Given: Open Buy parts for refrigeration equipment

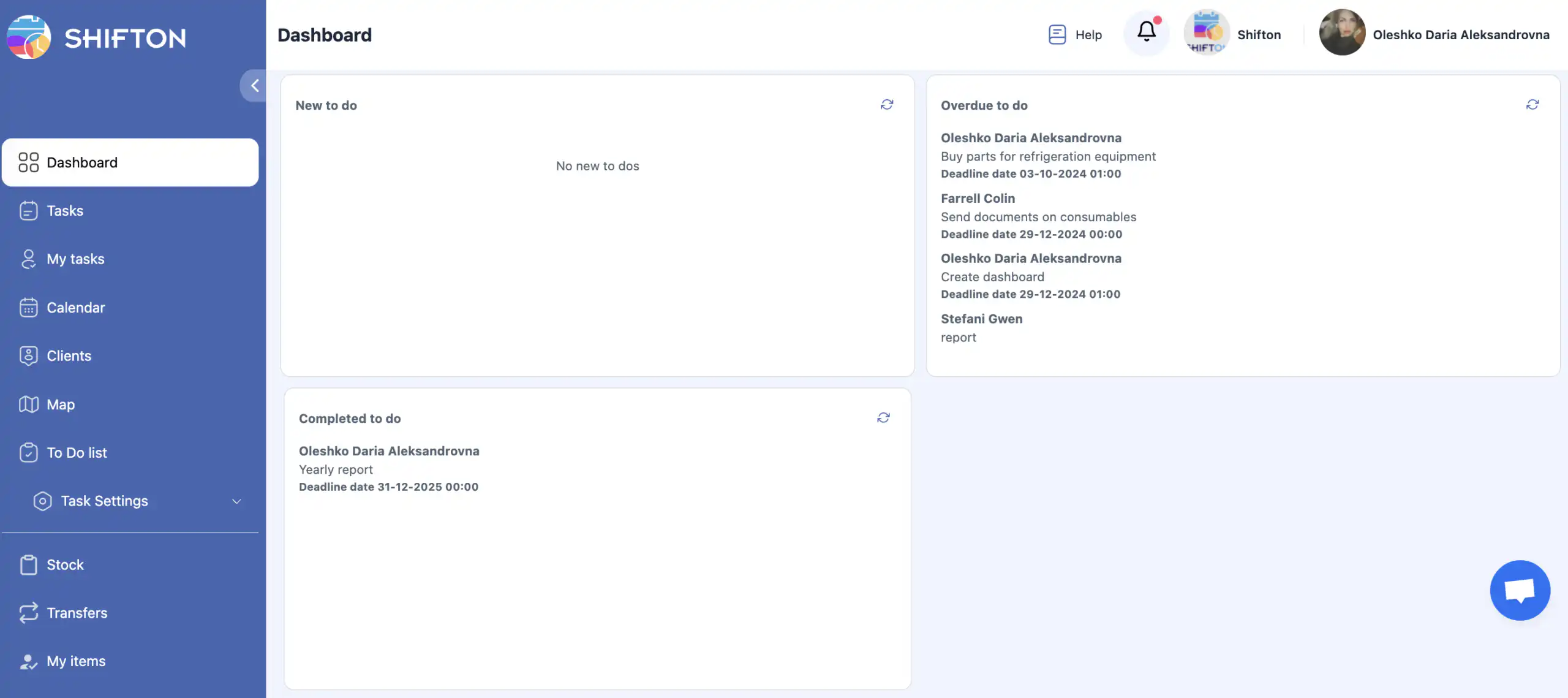Looking at the screenshot, I should 1048,156.
